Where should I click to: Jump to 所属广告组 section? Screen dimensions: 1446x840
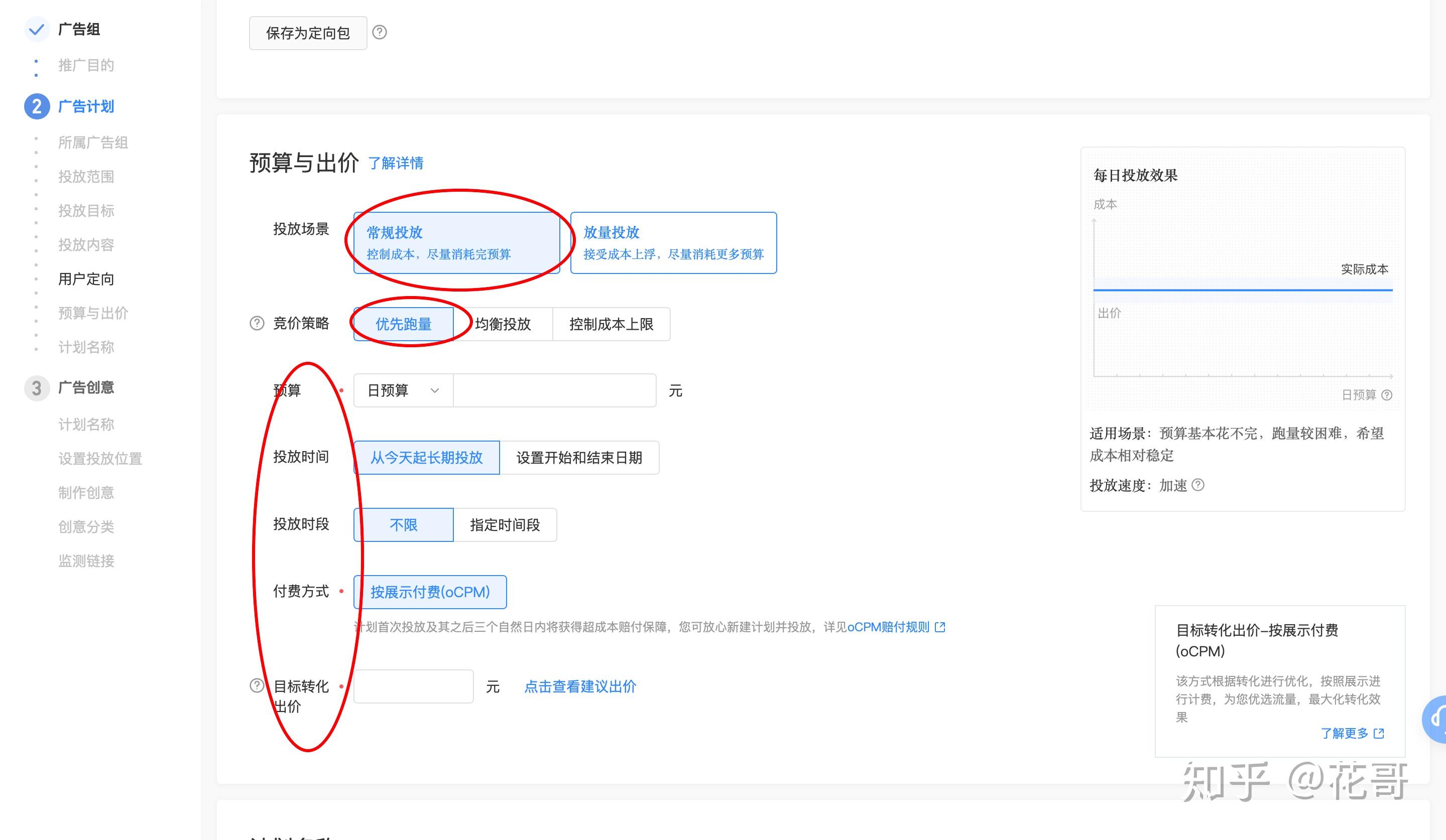coord(93,142)
